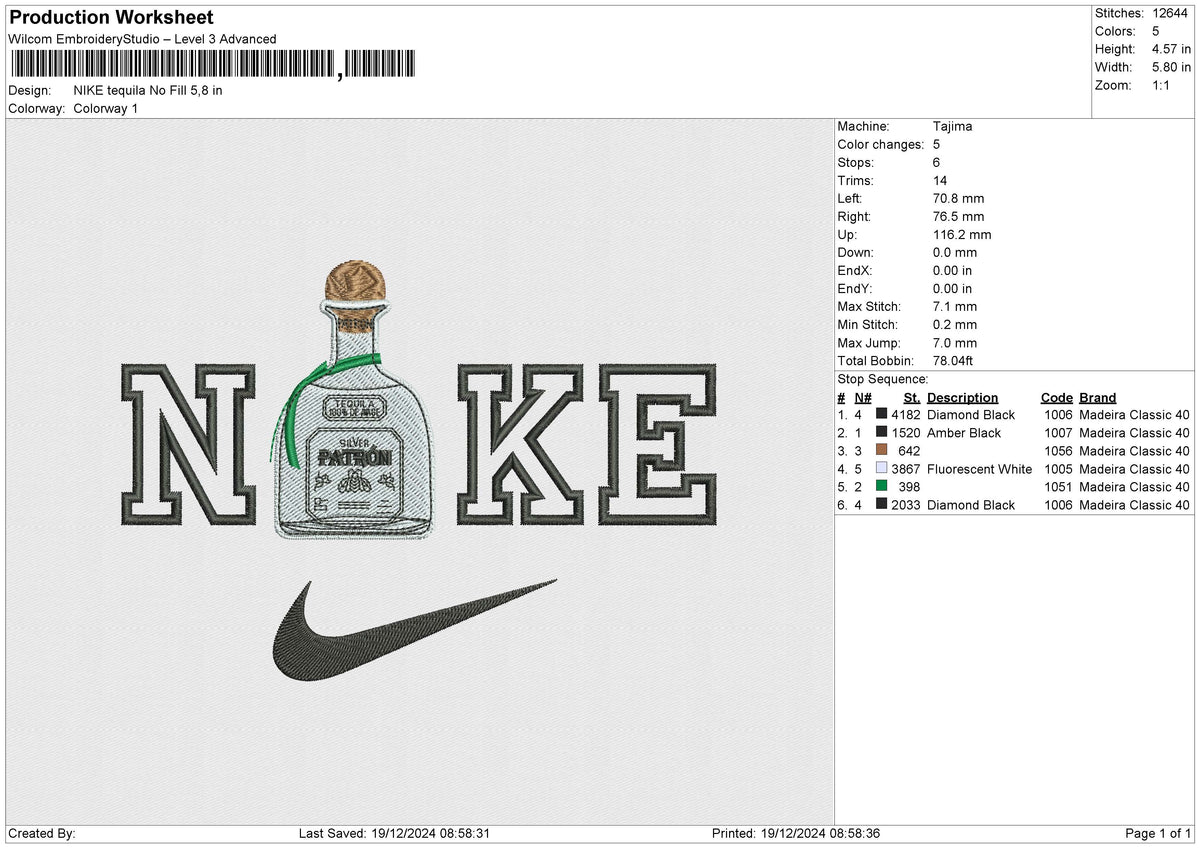This screenshot has height=848, width=1200.
Task: Click the "Stop Sequence:" heading
Action: point(883,379)
